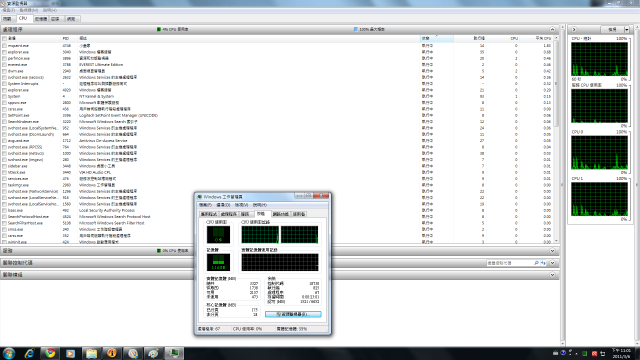Click the search magnifier in the handles section
The height and width of the screenshot is (360, 640).
[536, 263]
